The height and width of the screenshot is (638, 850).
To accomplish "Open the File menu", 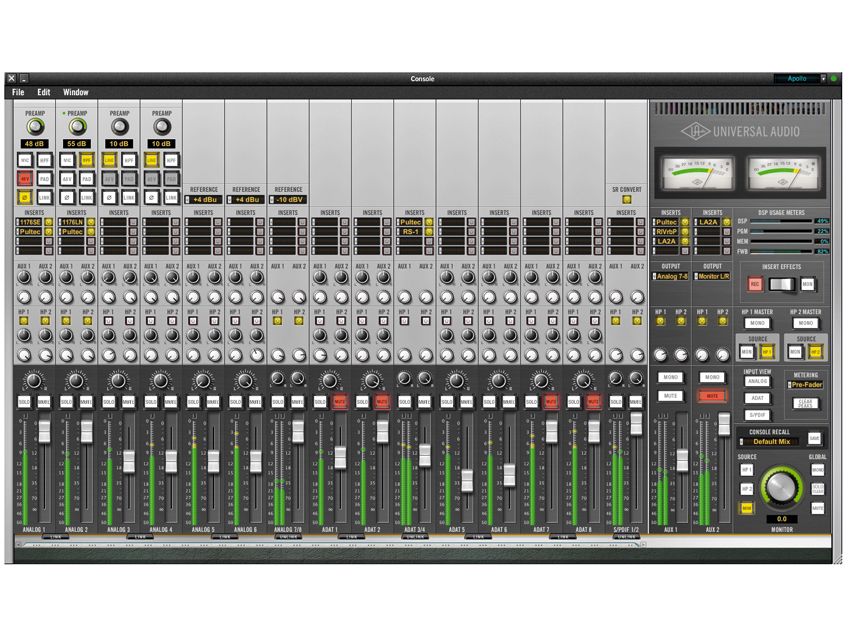I will point(18,93).
